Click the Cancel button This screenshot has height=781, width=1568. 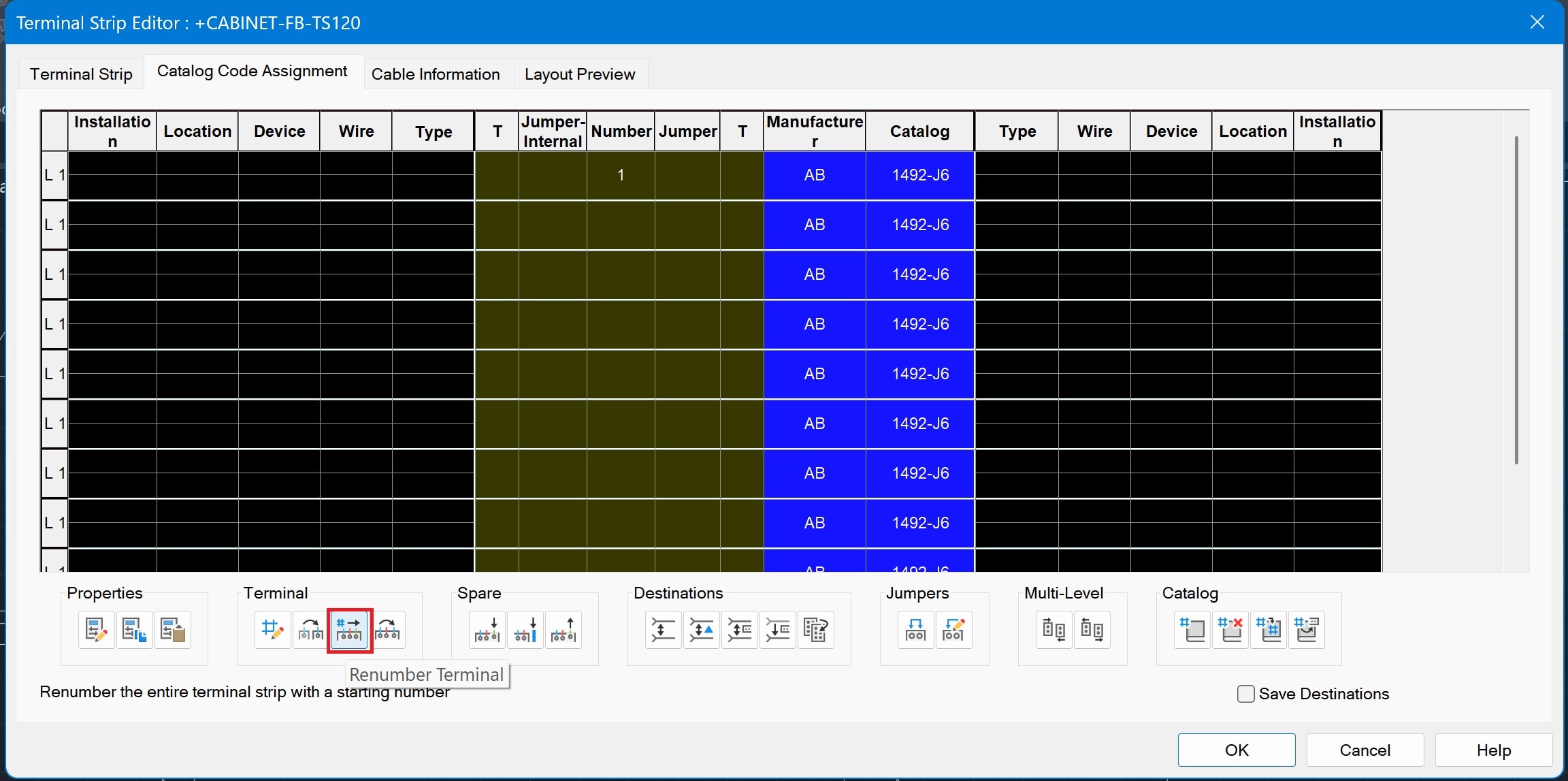[x=1365, y=750]
